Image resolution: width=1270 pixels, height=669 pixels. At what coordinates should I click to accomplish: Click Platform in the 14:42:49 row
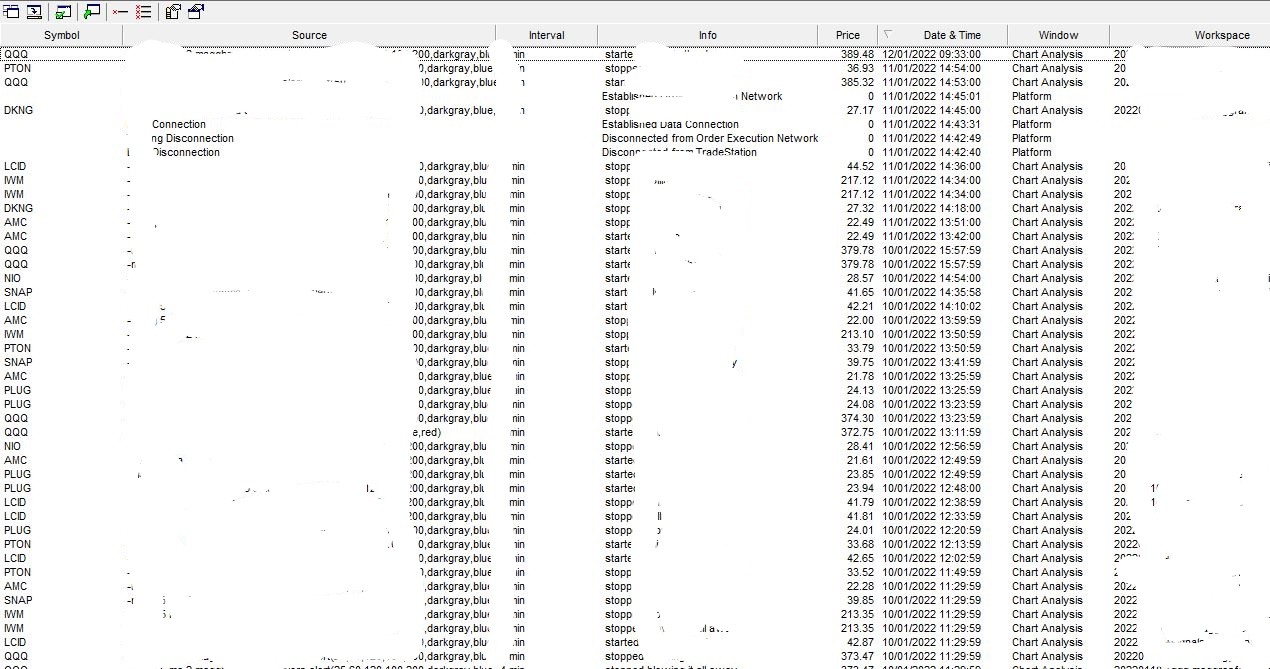coord(1031,138)
